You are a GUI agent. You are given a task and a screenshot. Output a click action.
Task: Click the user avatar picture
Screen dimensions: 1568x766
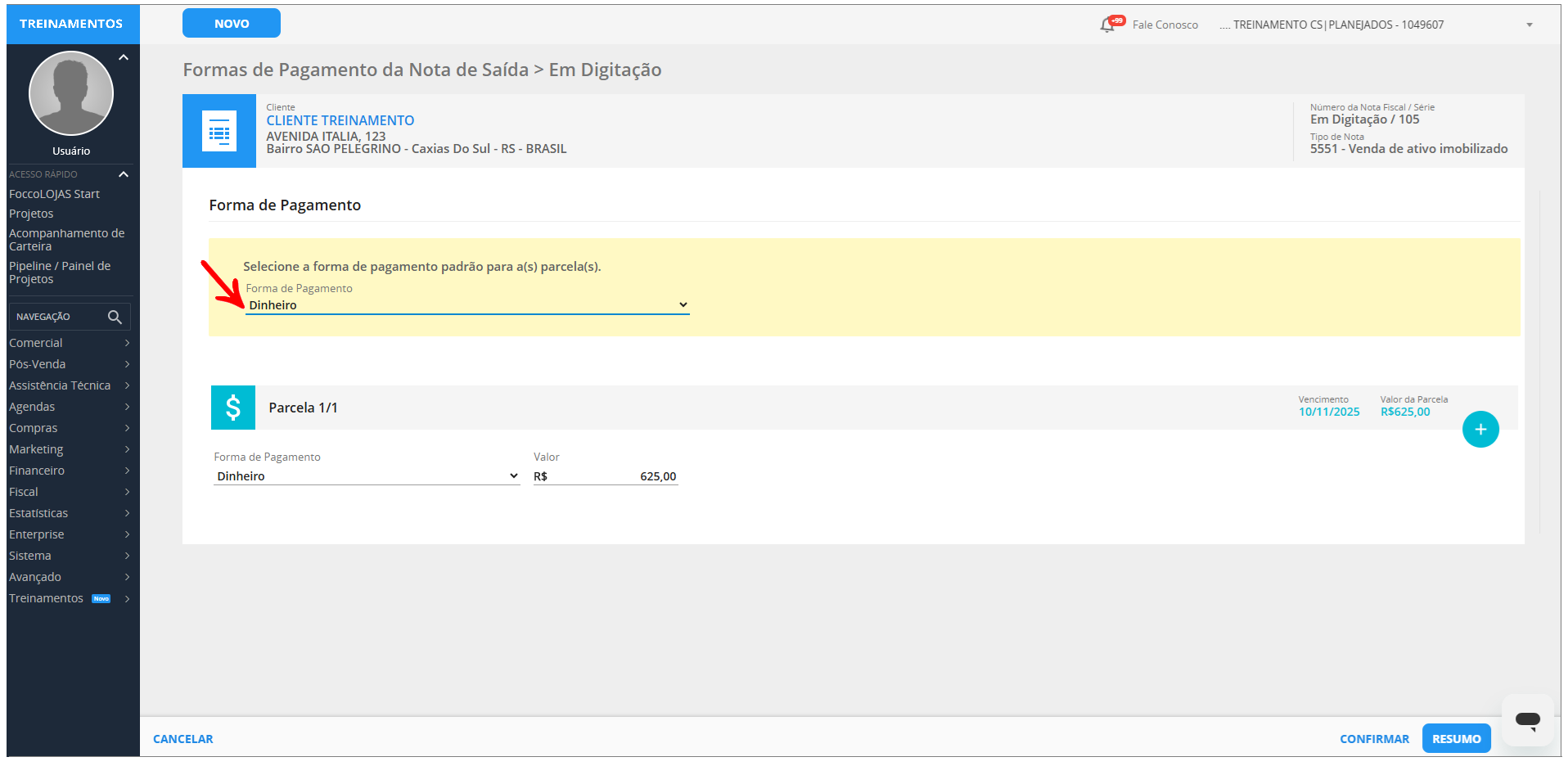point(71,93)
